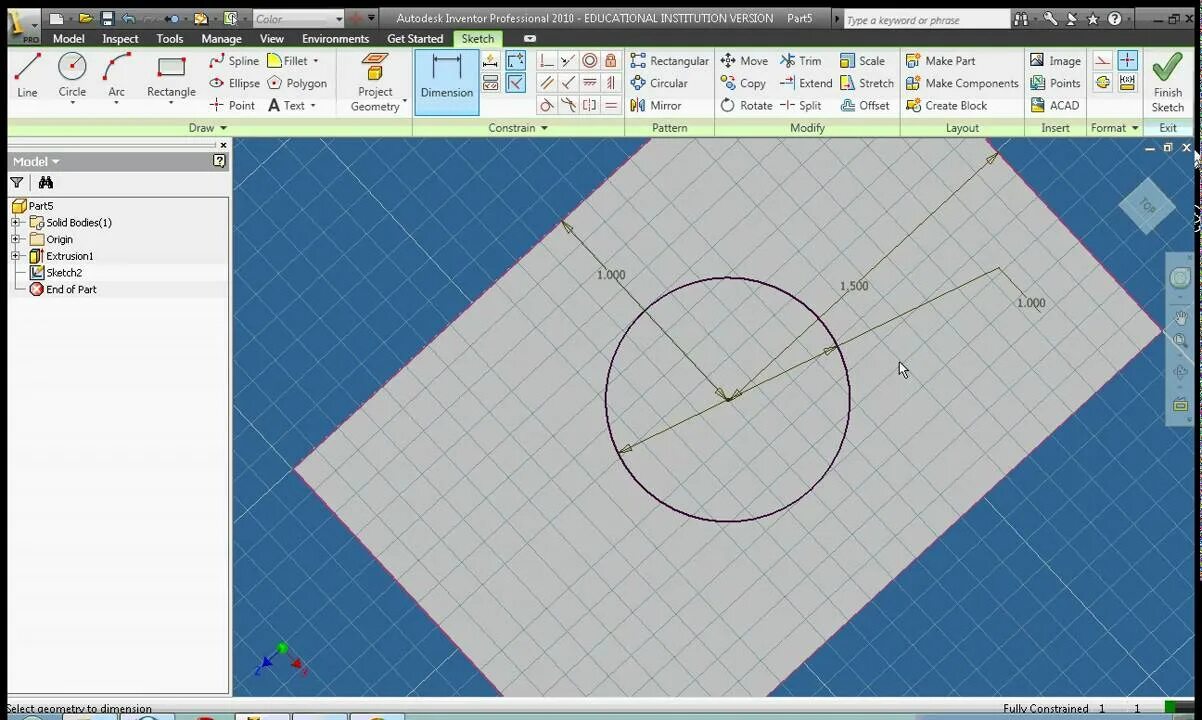Click the Save icon in quick access toolbar

tap(107, 18)
